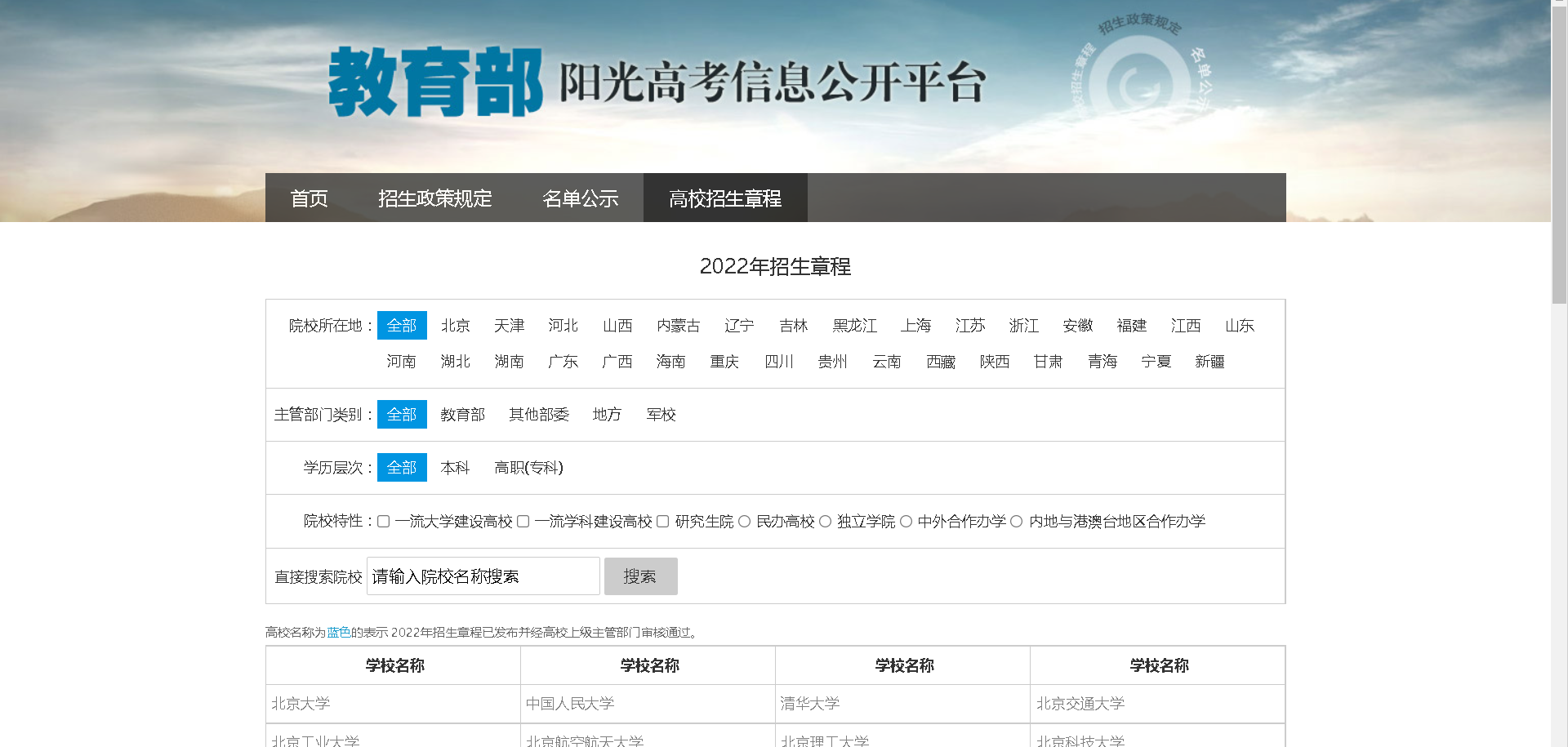The height and width of the screenshot is (747, 1568).
Task: Select the 高校招生章程 tab
Action: point(724,198)
